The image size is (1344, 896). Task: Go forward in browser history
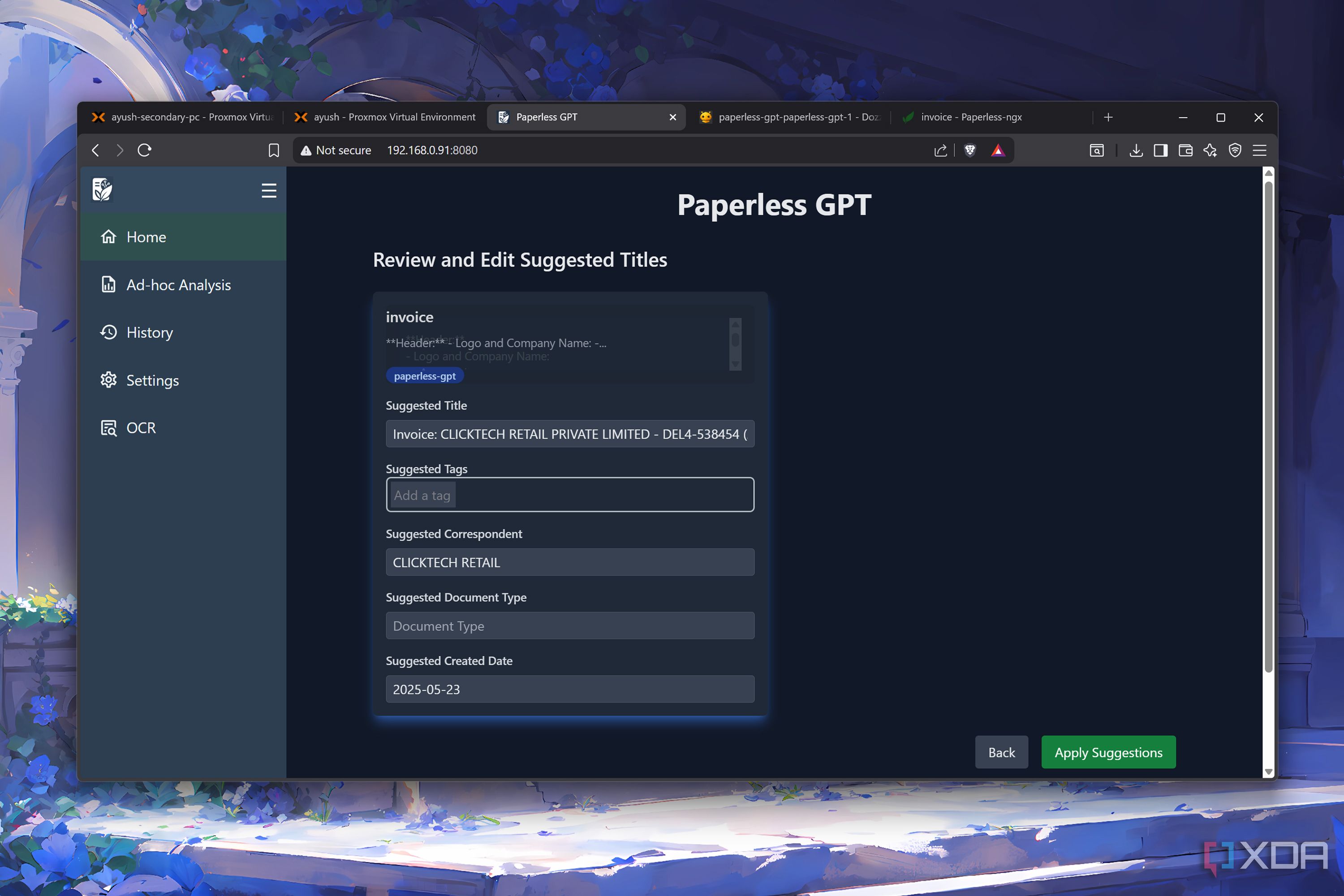point(120,150)
